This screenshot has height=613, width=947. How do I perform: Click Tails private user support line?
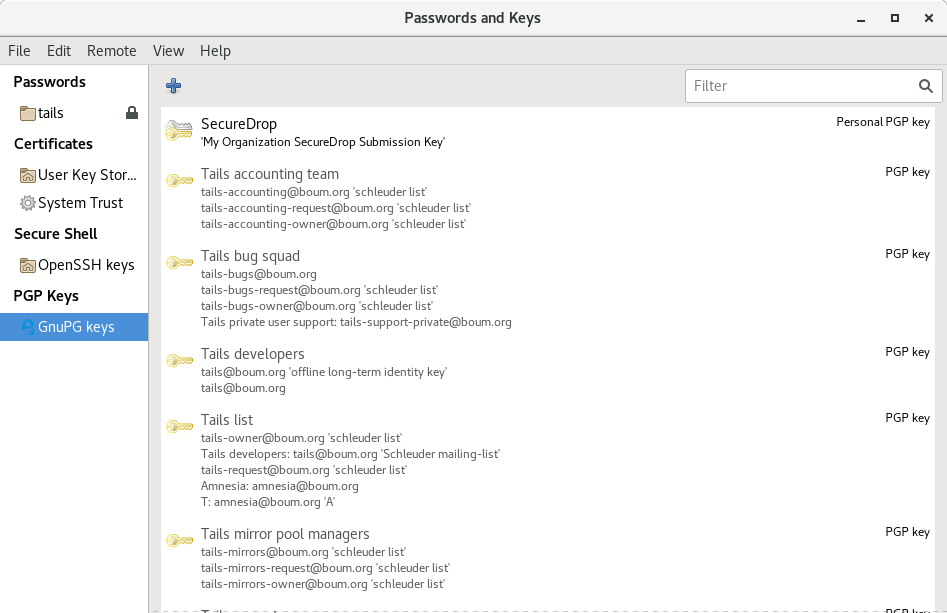pyautogui.click(x=356, y=323)
